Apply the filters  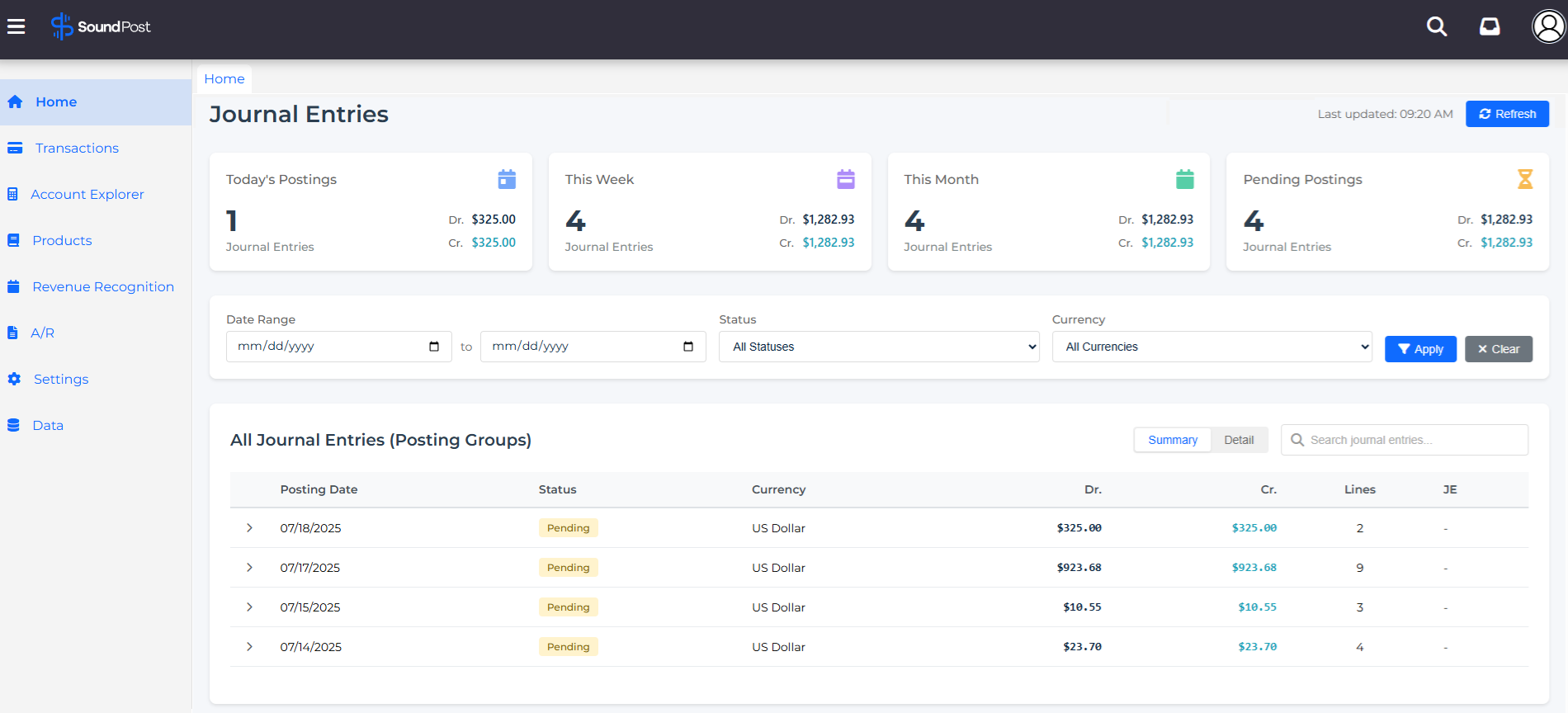click(1420, 349)
